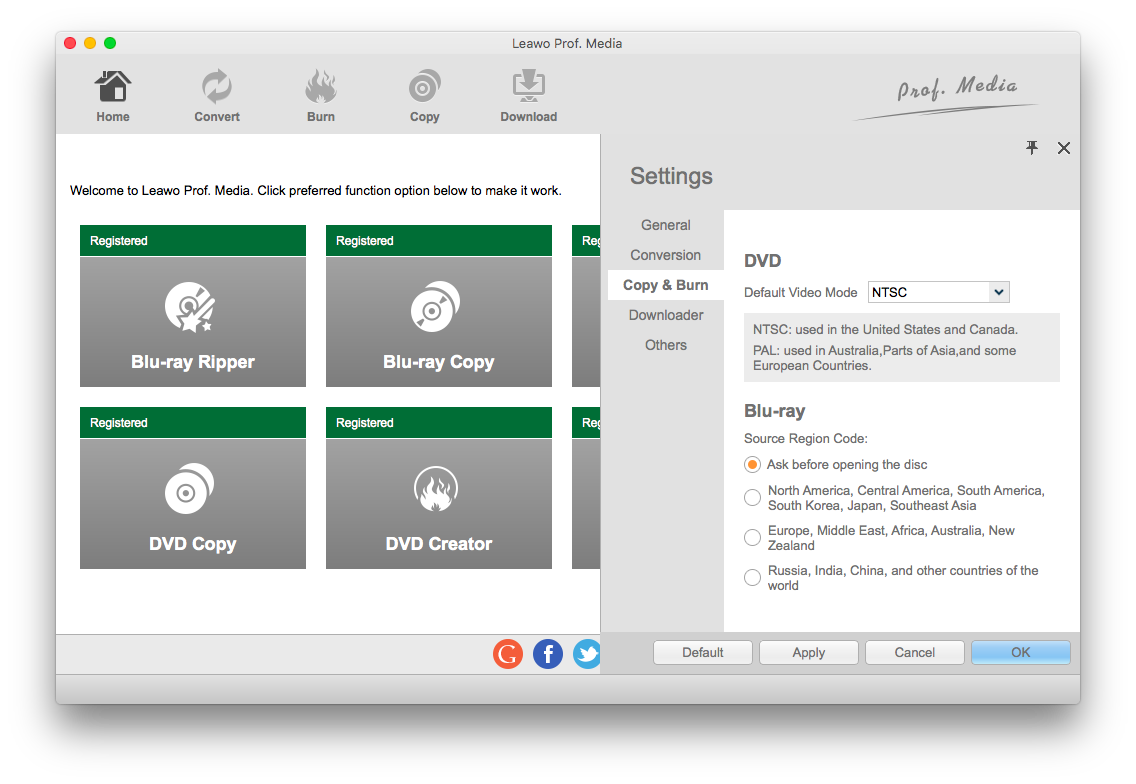Screen dimensions: 1136x784
Task: Open the Google Plus share icon
Action: [x=508, y=654]
